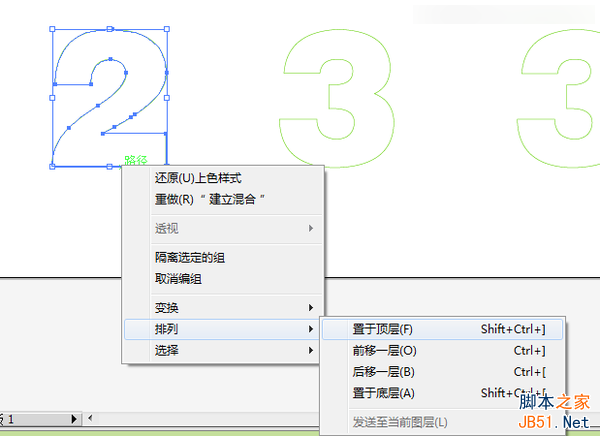Click the top-right bounding box handle of the 2
Image resolution: width=600 pixels, height=436 pixels.
pos(167,29)
